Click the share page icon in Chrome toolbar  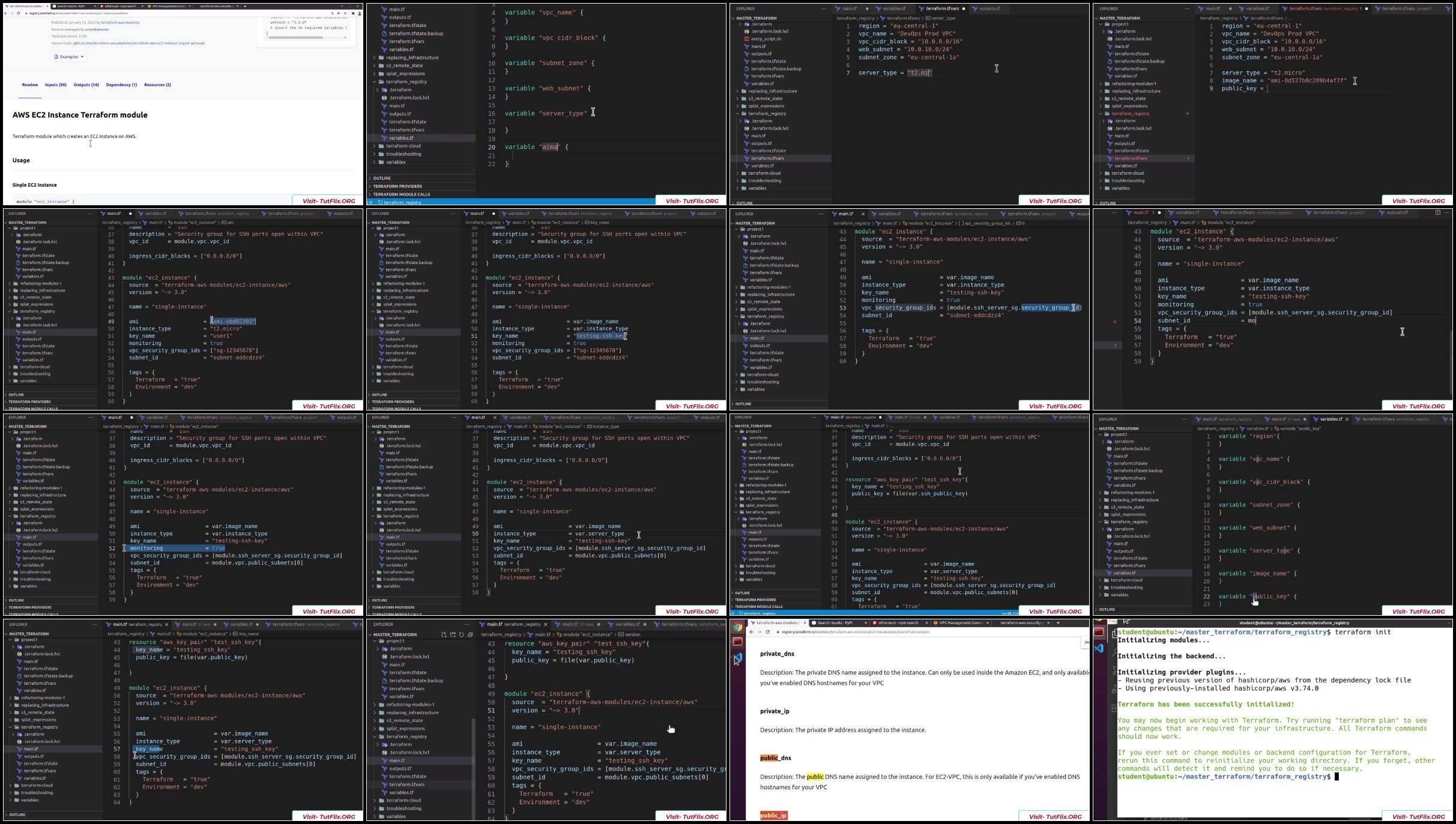339,13
